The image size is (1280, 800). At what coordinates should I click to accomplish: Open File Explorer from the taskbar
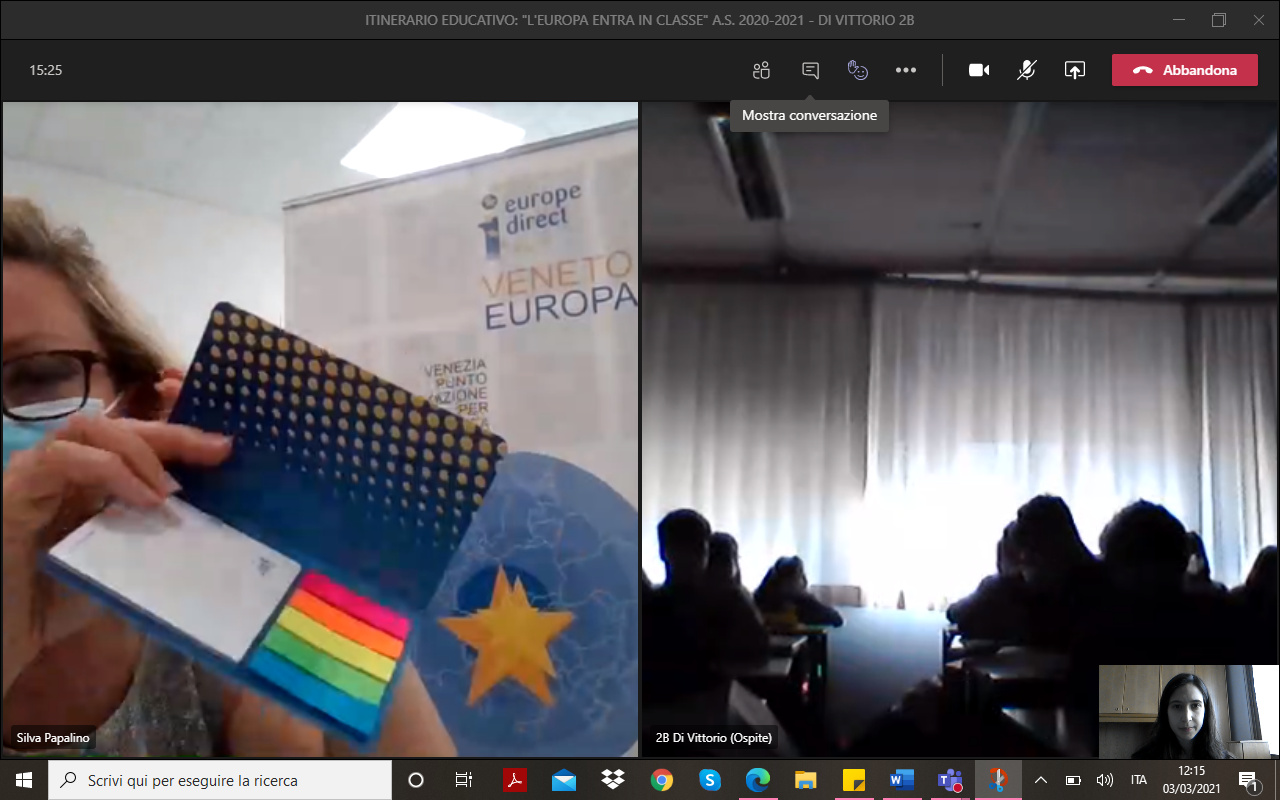click(806, 780)
